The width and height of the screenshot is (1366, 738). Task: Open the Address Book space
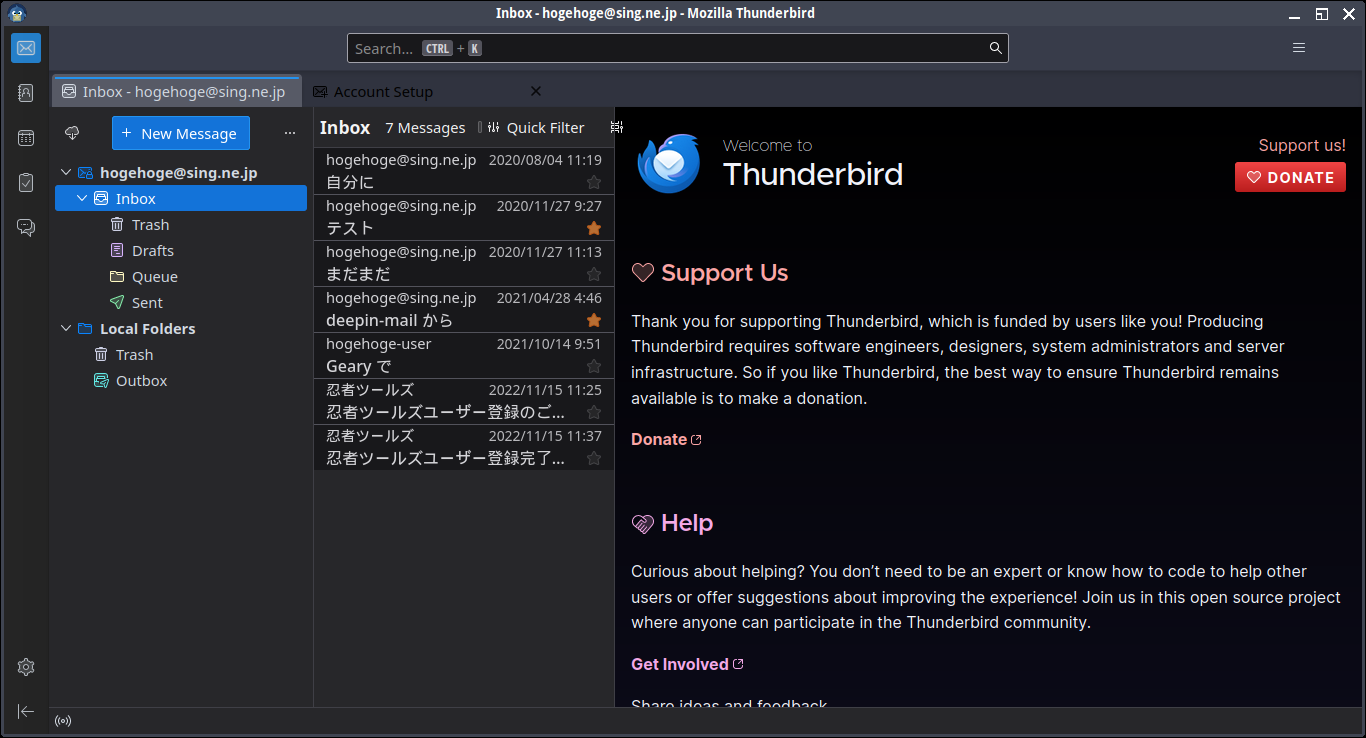(26, 93)
